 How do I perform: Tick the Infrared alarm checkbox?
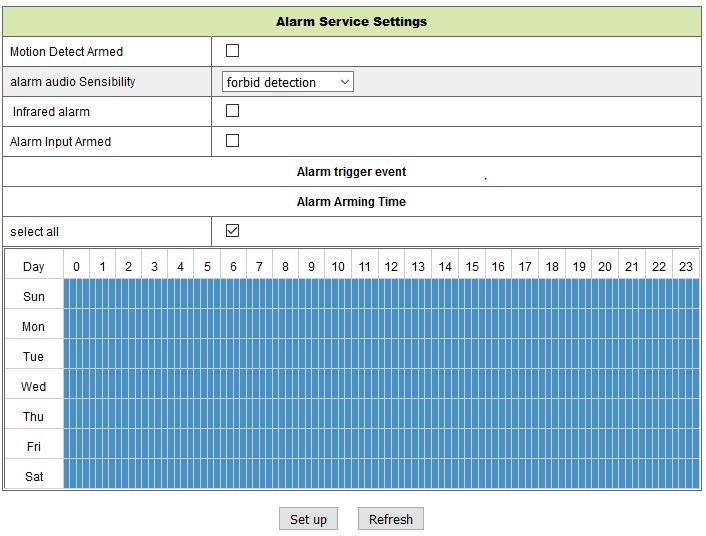(232, 110)
